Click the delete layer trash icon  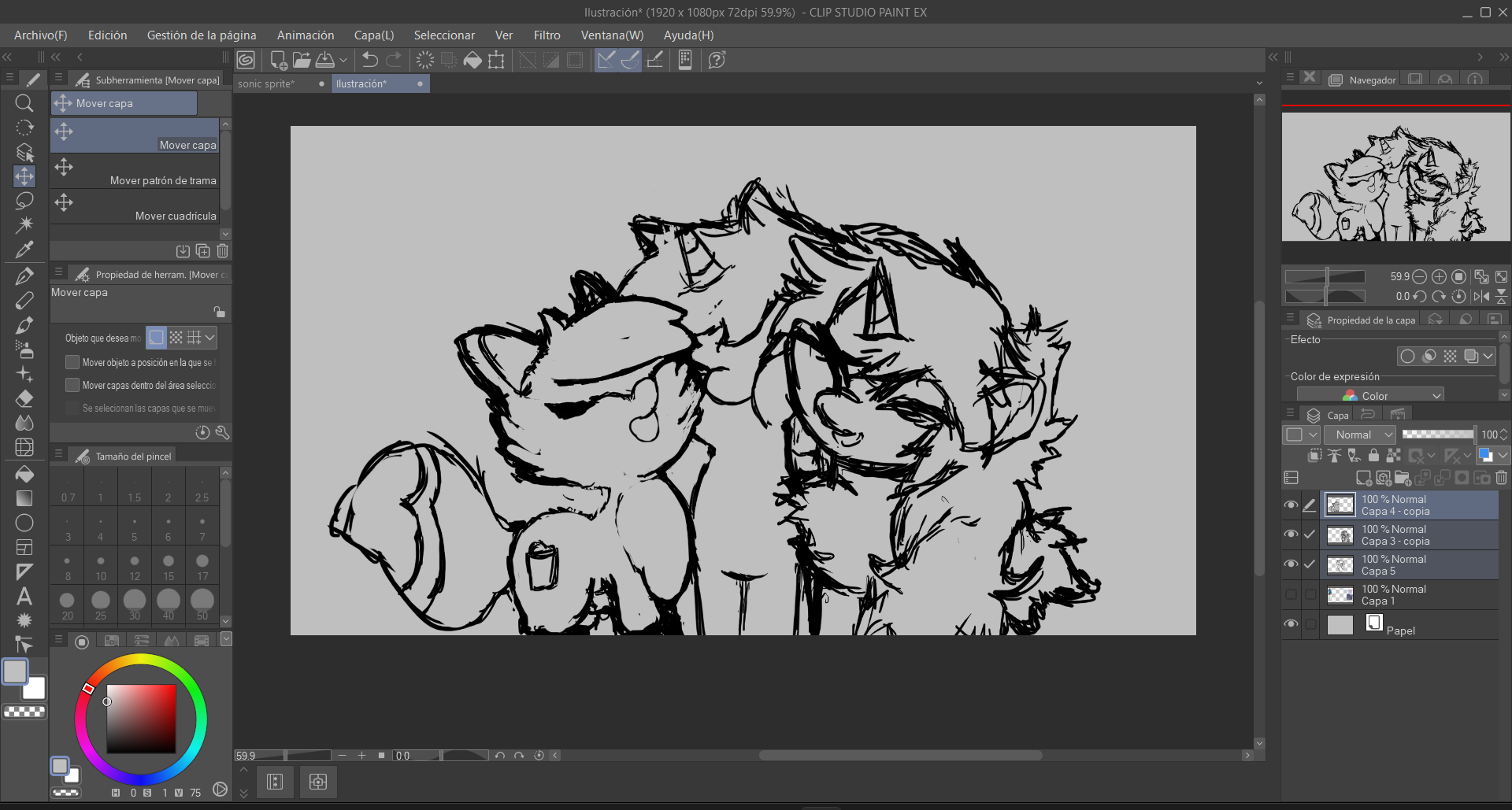(x=1501, y=478)
